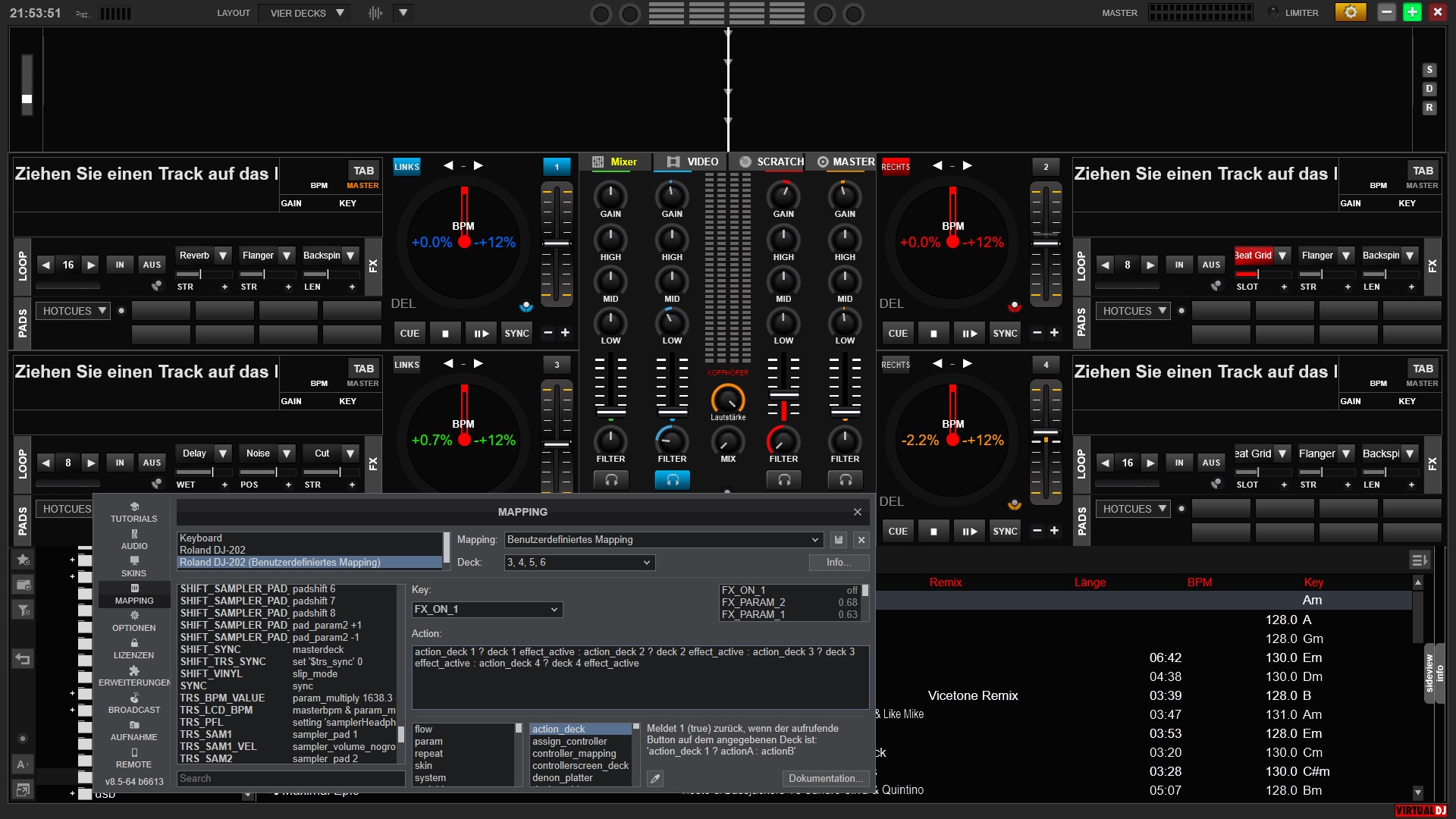Click the Dokumentation... button

(x=825, y=779)
